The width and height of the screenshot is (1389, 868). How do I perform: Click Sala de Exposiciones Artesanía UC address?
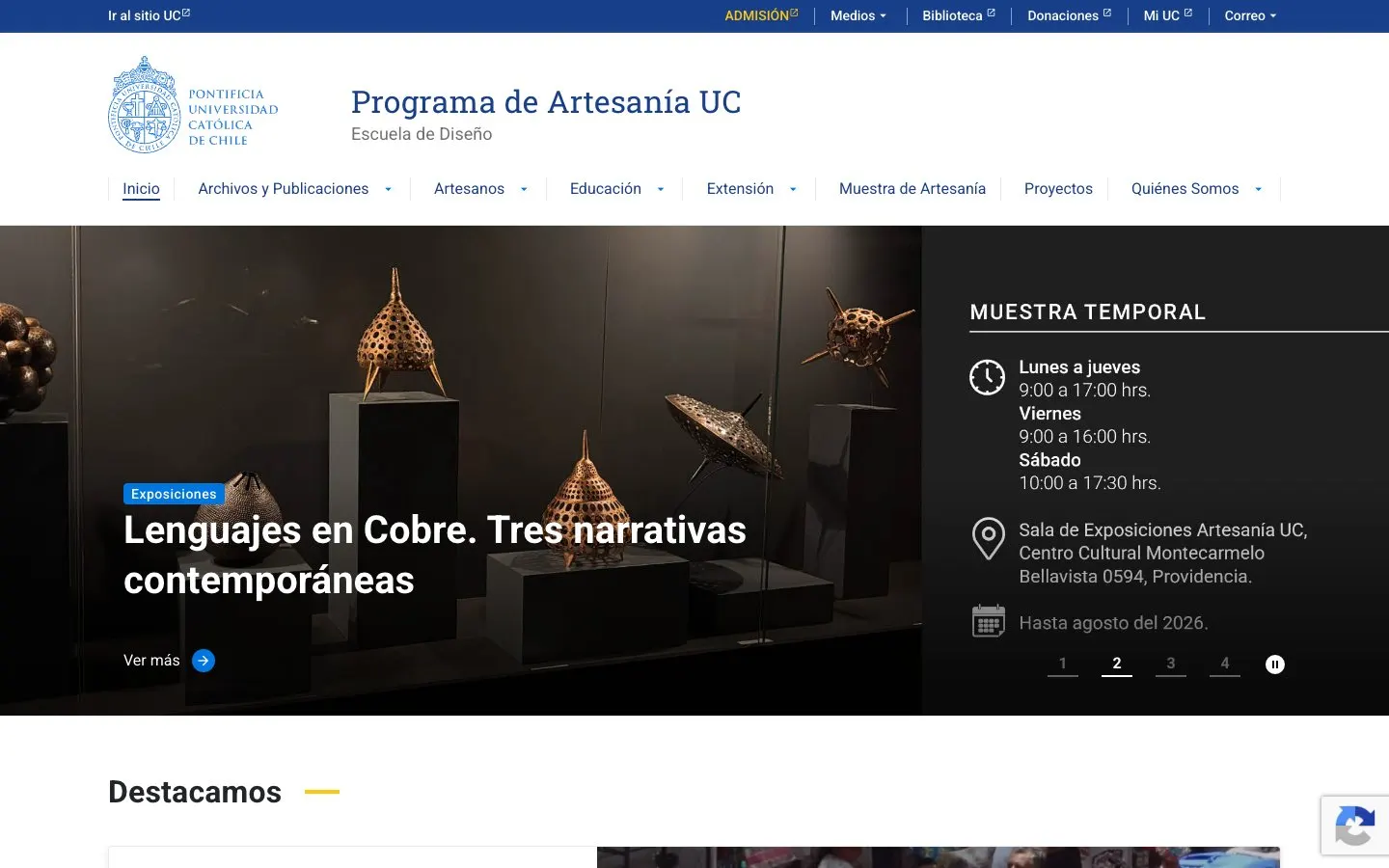pyautogui.click(x=1162, y=554)
